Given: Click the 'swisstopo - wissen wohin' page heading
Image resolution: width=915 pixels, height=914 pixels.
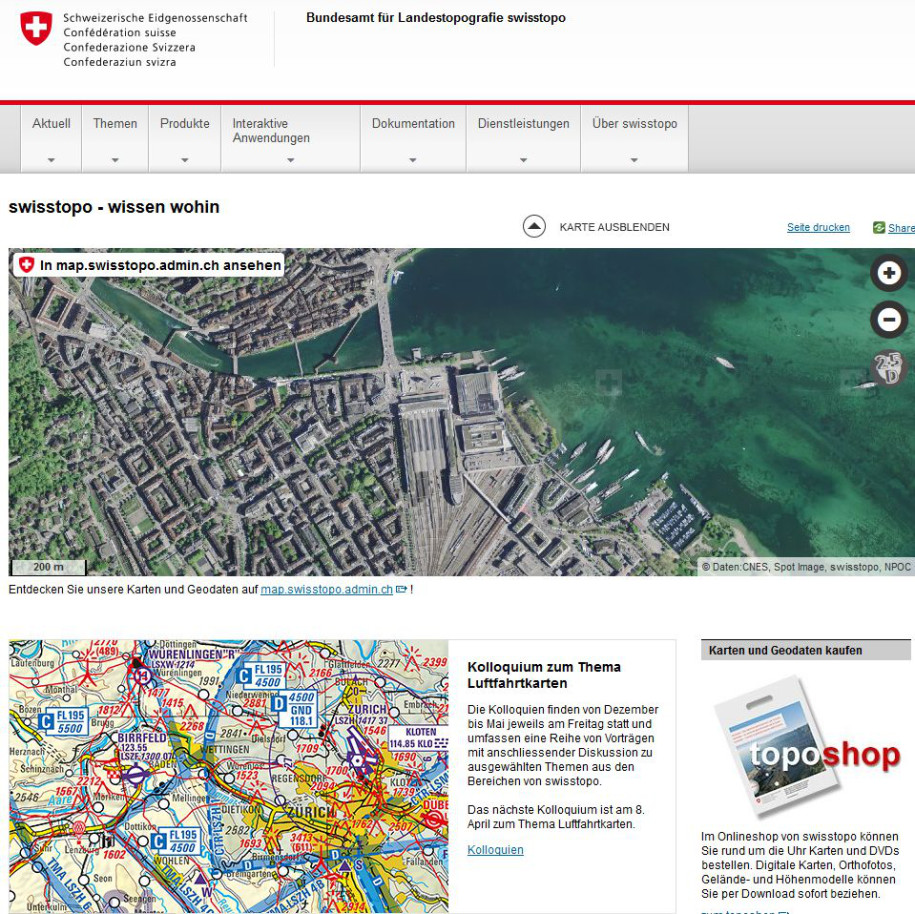Looking at the screenshot, I should 114,207.
